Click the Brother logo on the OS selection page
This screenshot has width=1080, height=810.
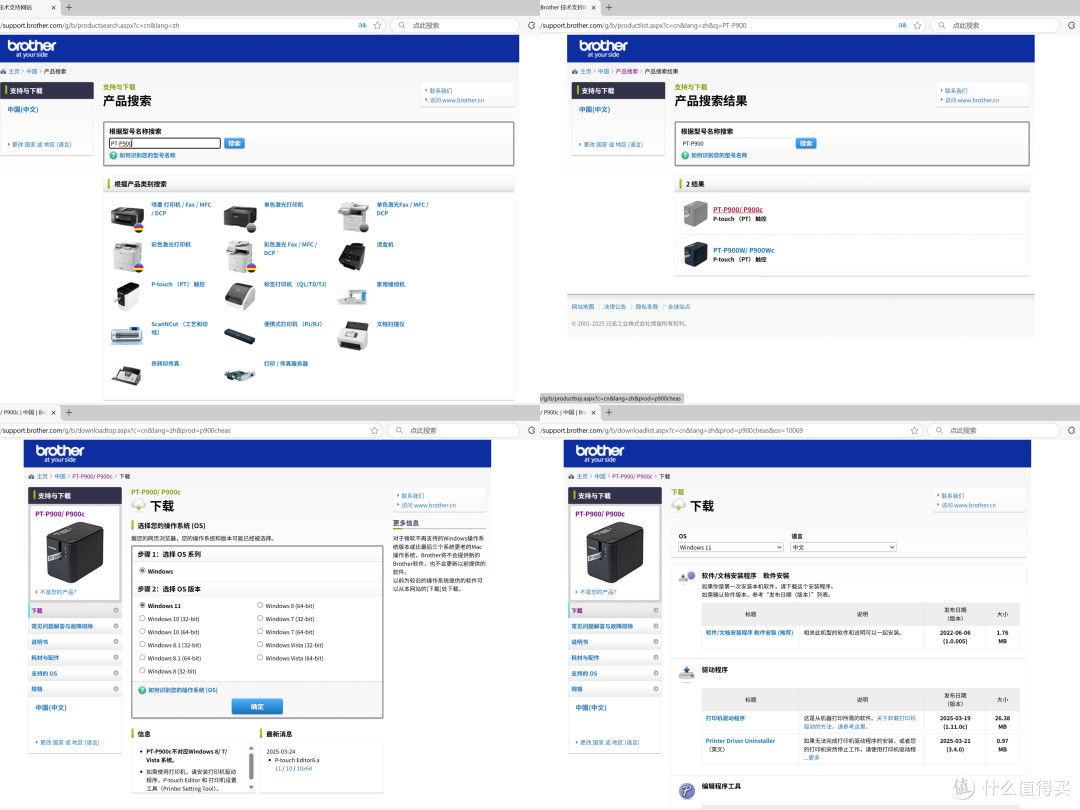pyautogui.click(x=60, y=453)
